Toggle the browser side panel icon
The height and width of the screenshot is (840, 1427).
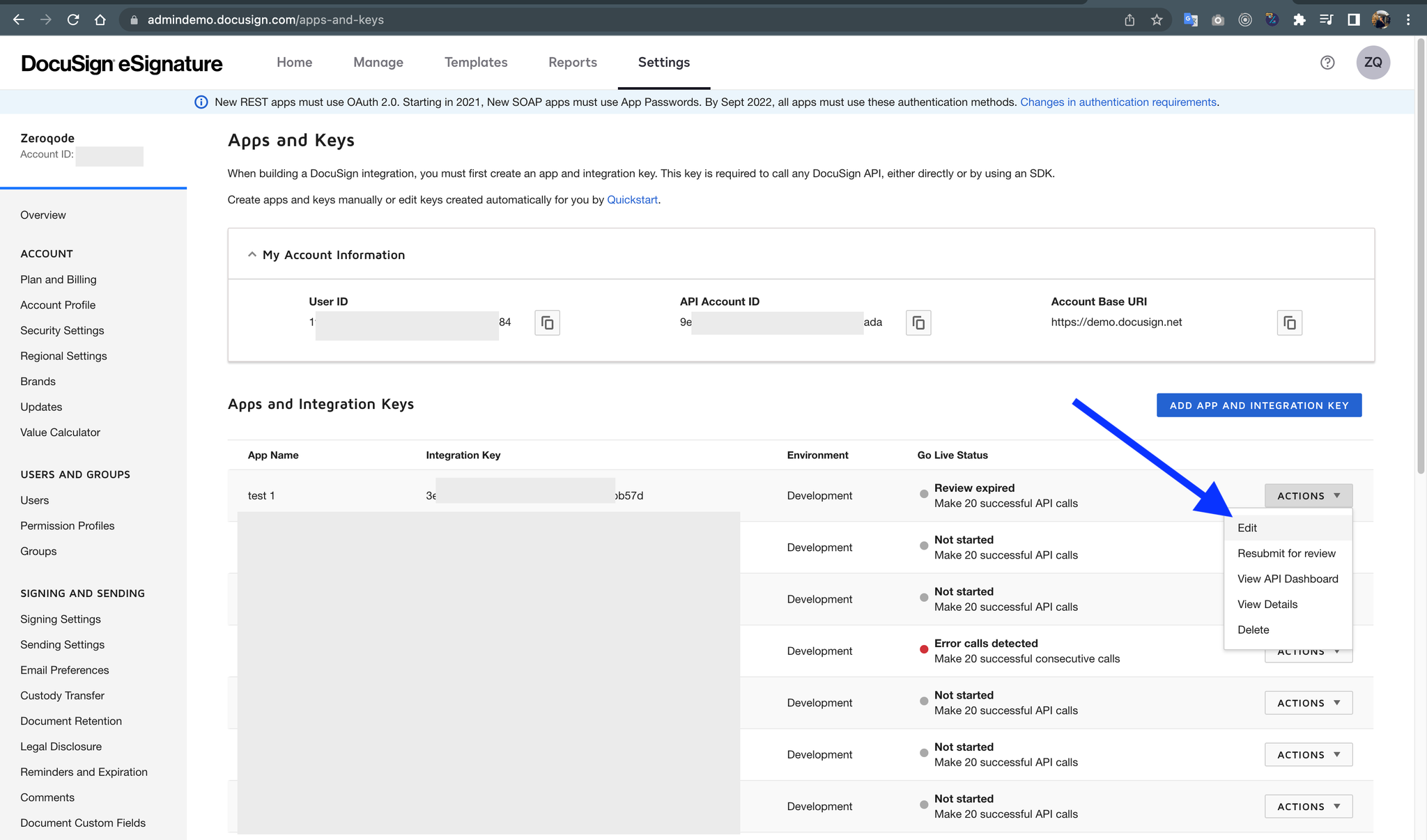1353,20
